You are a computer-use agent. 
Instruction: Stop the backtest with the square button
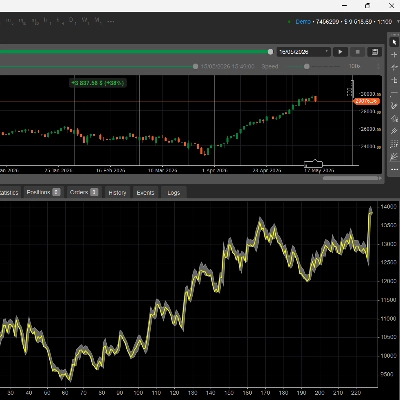click(x=358, y=52)
